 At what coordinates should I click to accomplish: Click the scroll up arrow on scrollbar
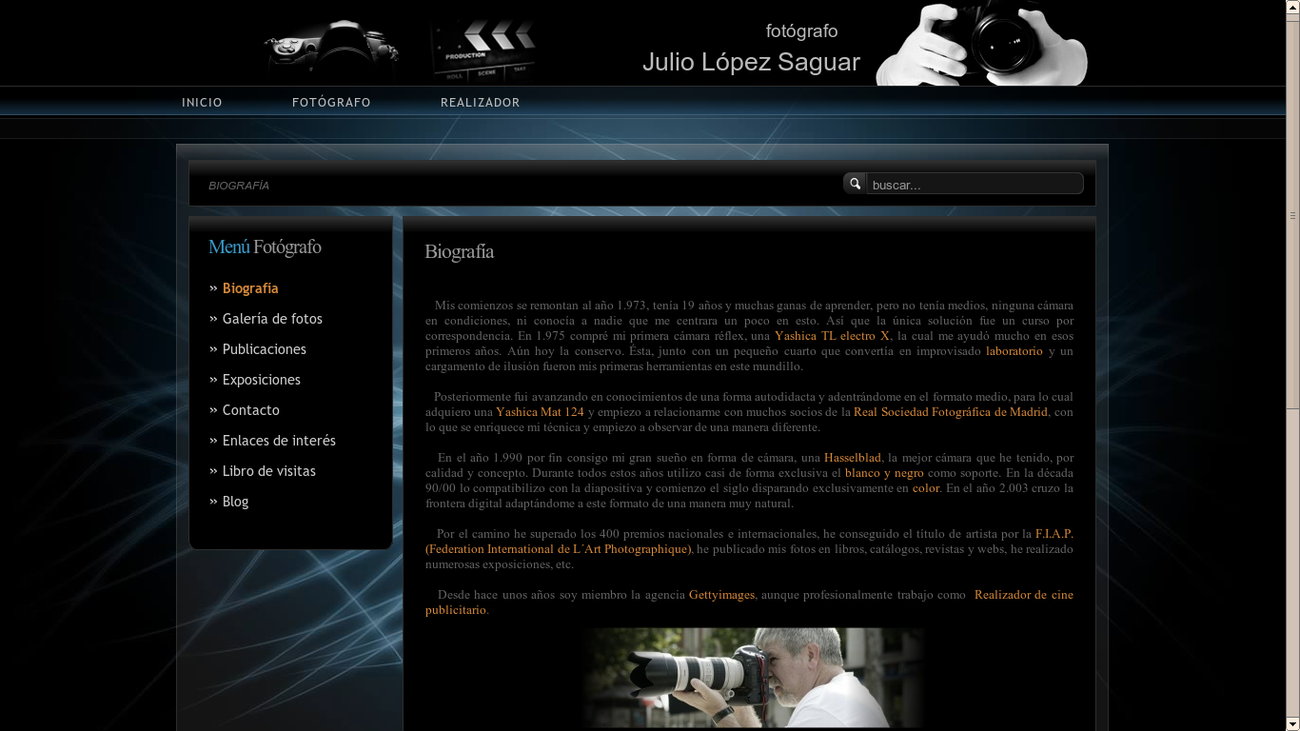pyautogui.click(x=1292, y=7)
